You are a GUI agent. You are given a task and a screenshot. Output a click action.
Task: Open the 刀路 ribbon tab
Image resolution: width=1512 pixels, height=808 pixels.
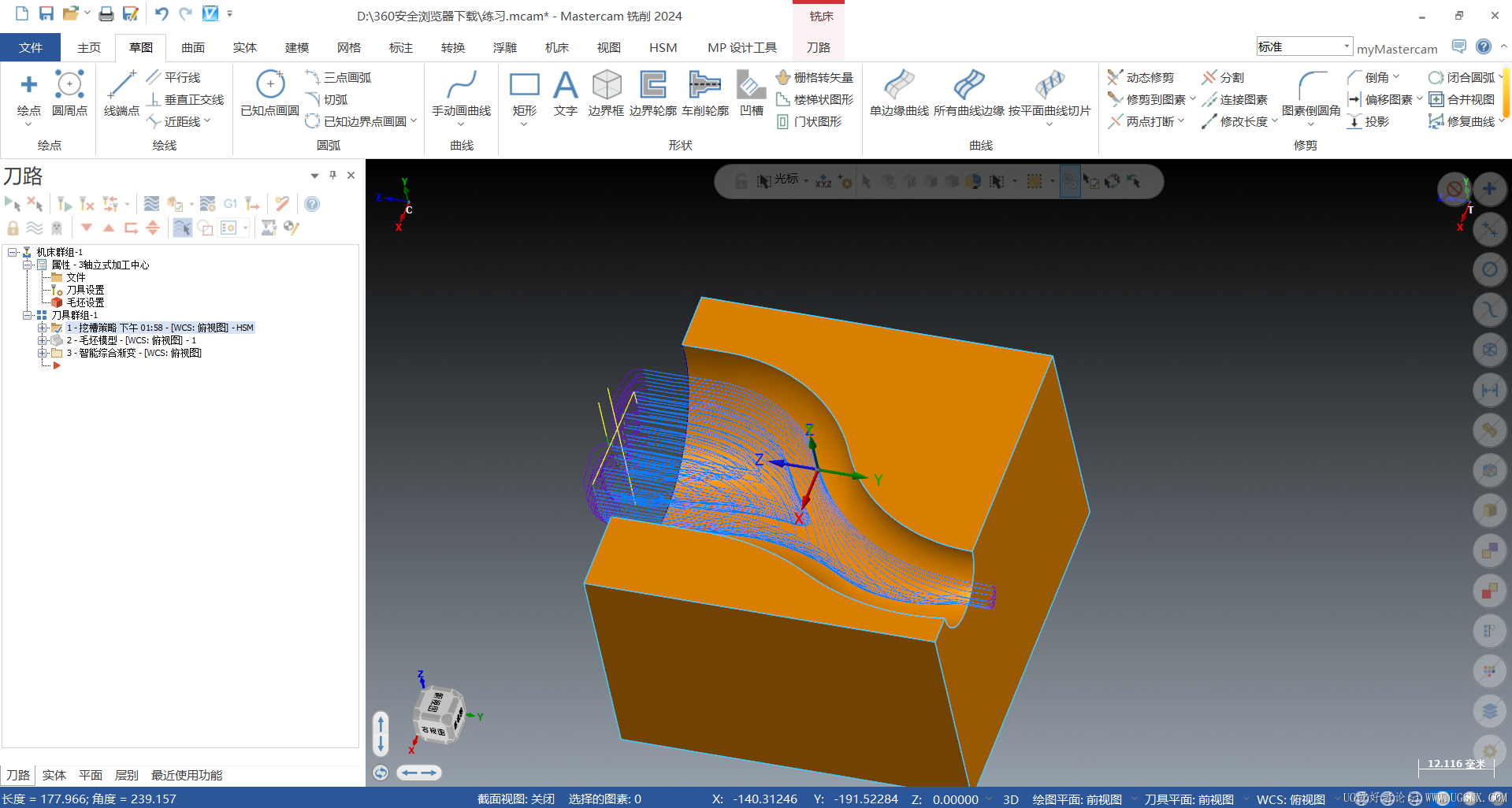coord(819,47)
